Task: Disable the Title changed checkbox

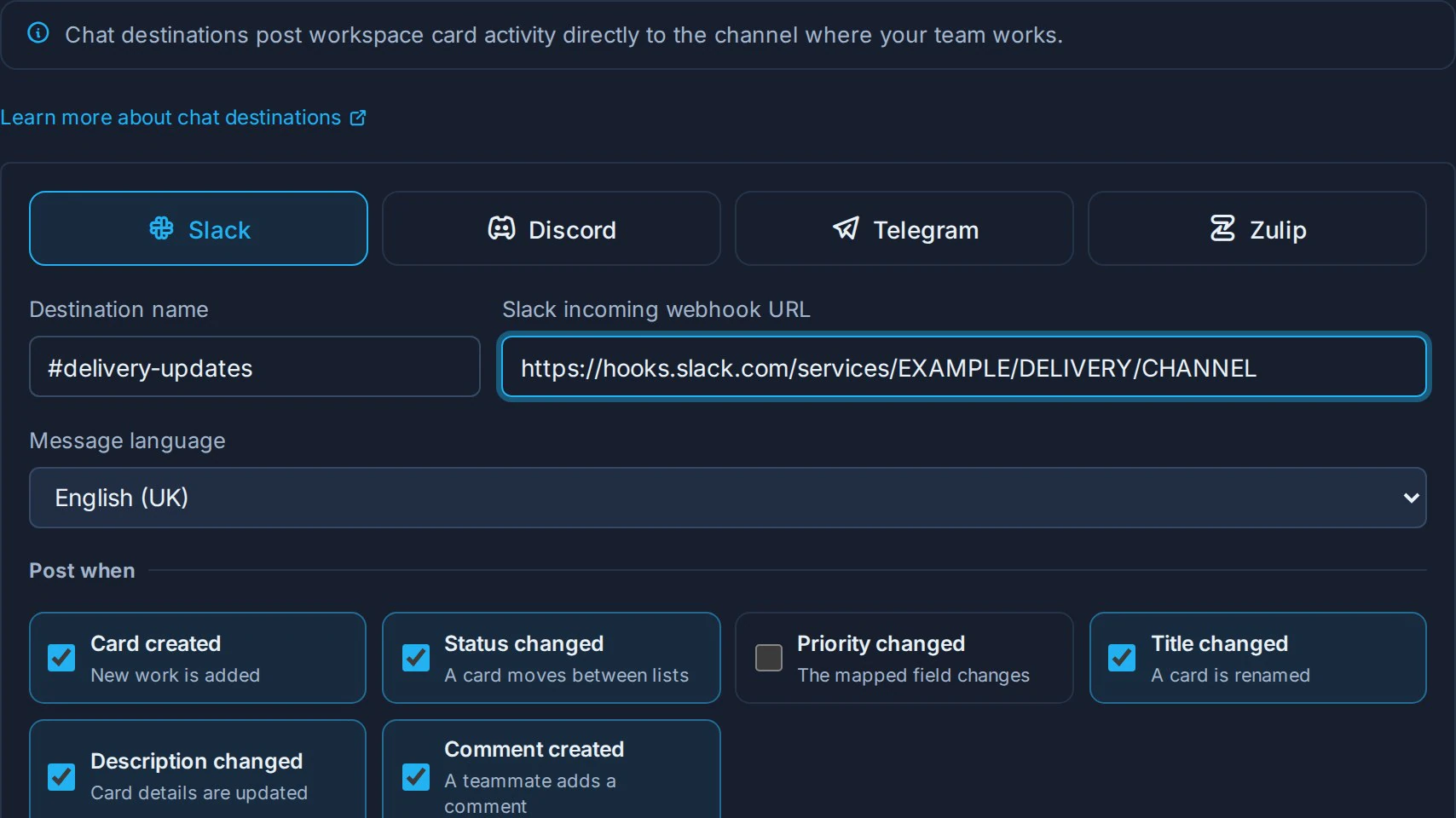Action: click(x=1122, y=658)
